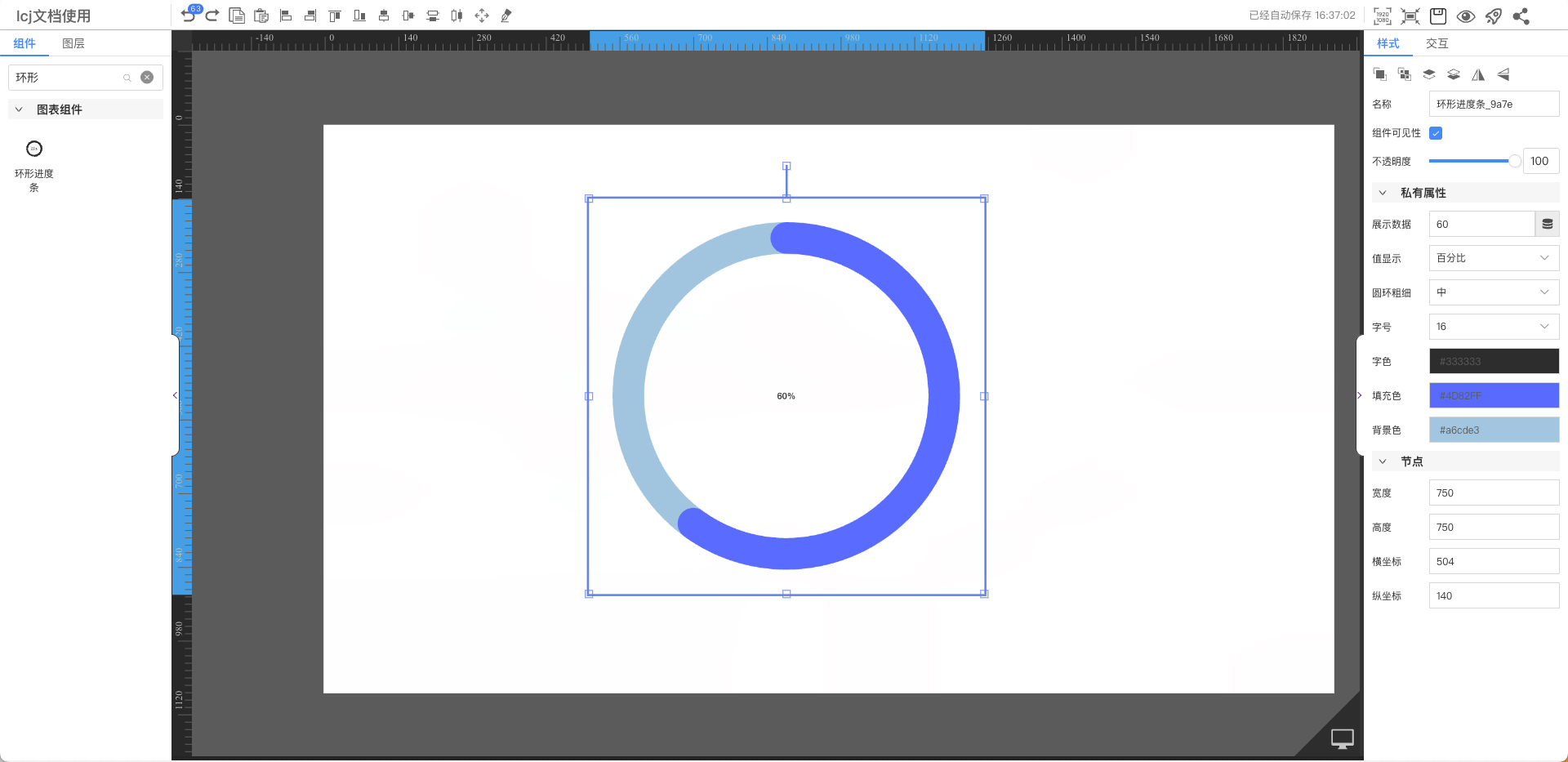Toggle 组件可见性 checkbox

coord(1436,133)
